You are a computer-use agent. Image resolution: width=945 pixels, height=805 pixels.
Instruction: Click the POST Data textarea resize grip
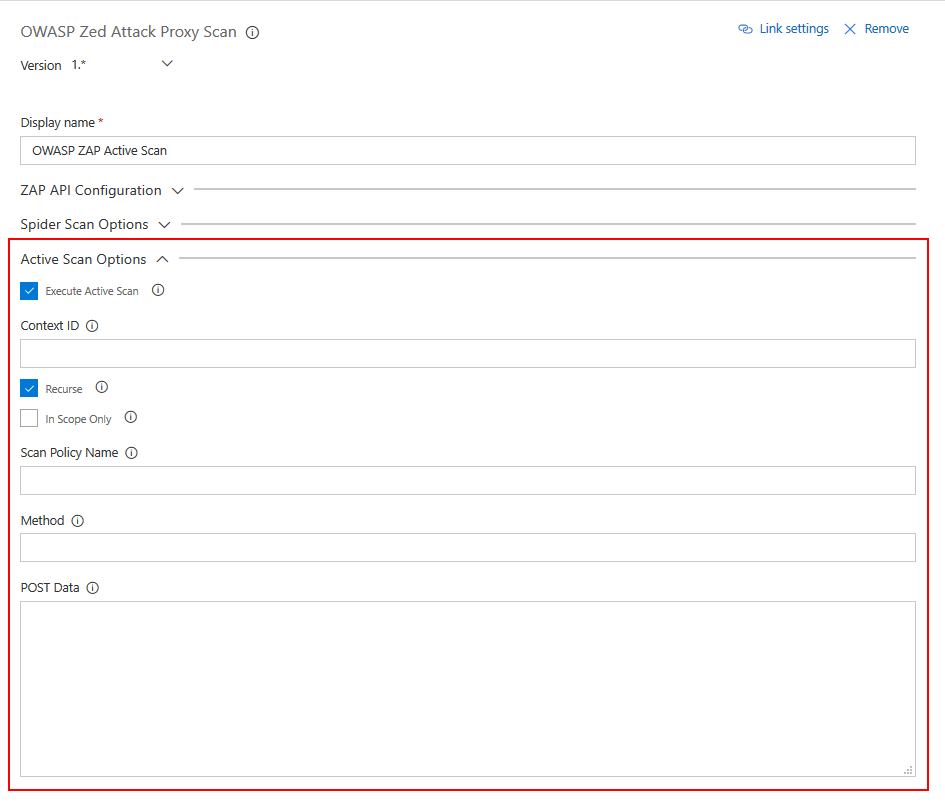(x=908, y=770)
